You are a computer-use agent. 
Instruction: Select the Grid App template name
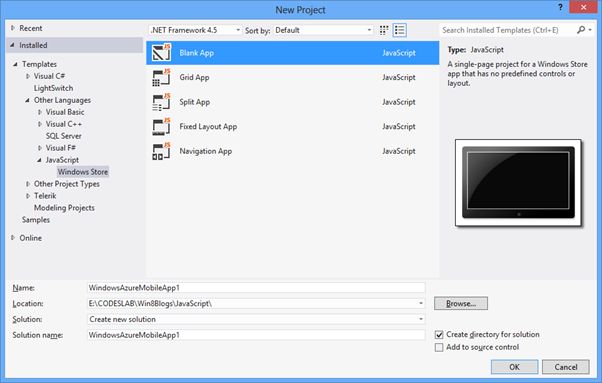(x=194, y=77)
